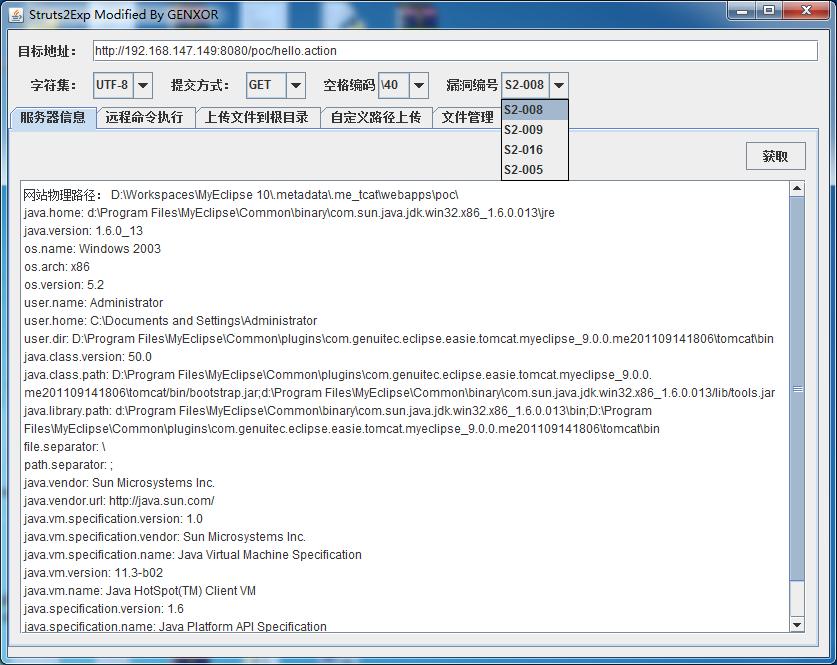Click the file.separator line
Image resolution: width=837 pixels, height=665 pixels.
pyautogui.click(x=65, y=447)
